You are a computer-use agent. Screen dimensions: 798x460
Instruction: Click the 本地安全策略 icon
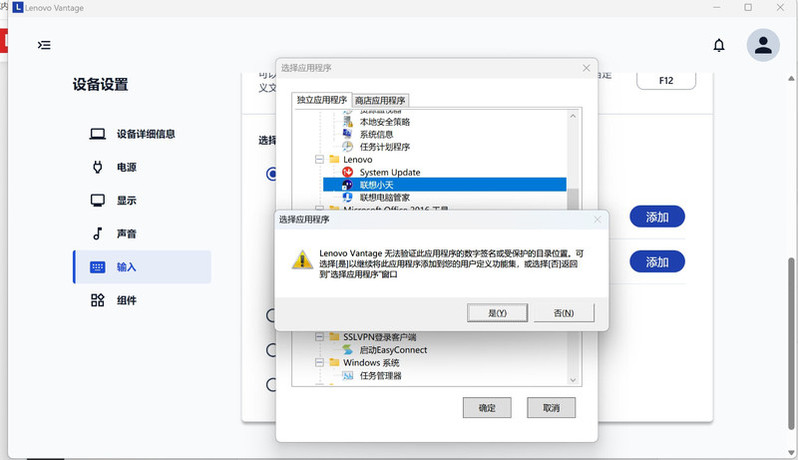[x=348, y=122]
